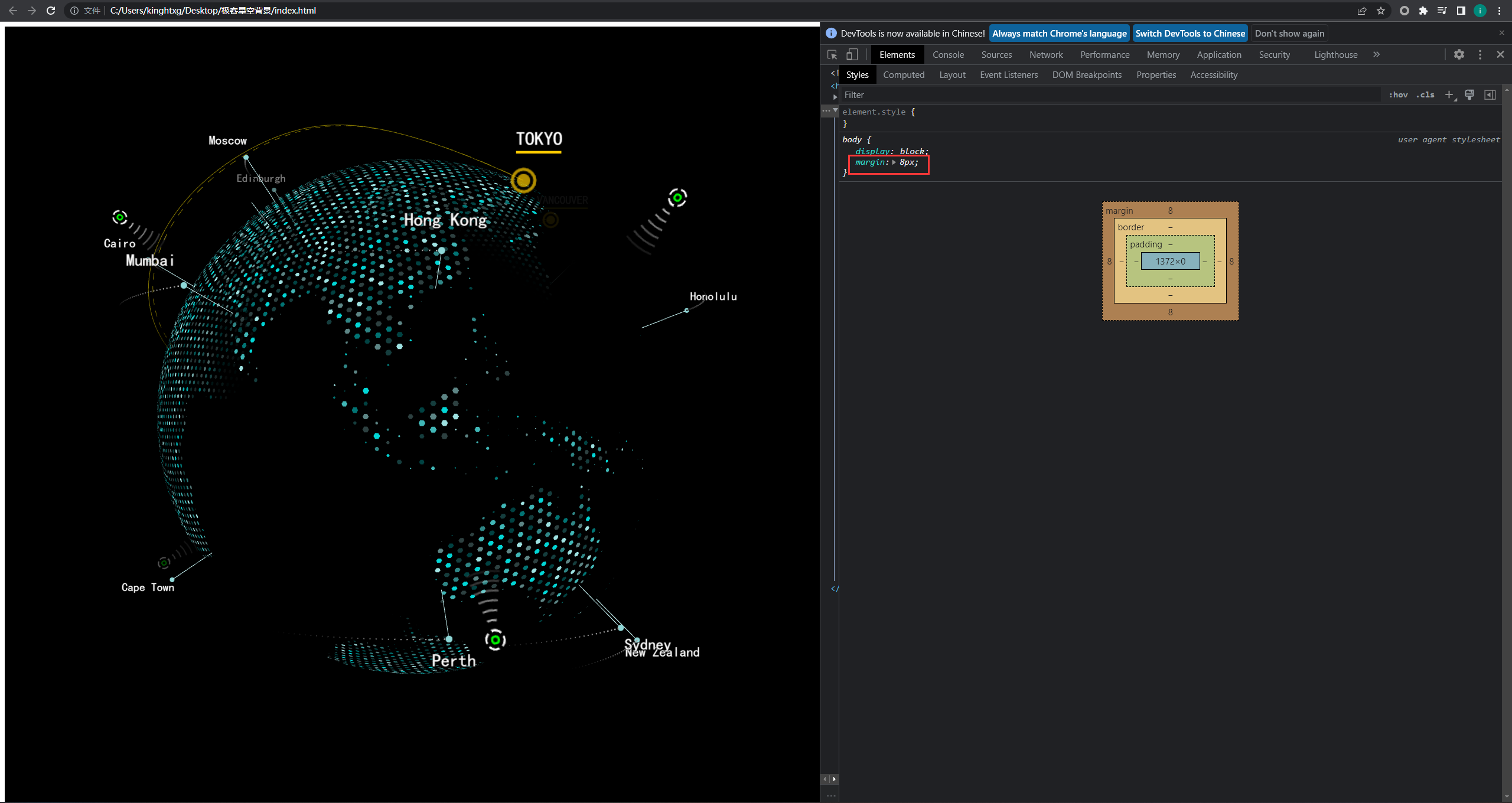Open Chrome's three-dot main menu

coord(1499,11)
